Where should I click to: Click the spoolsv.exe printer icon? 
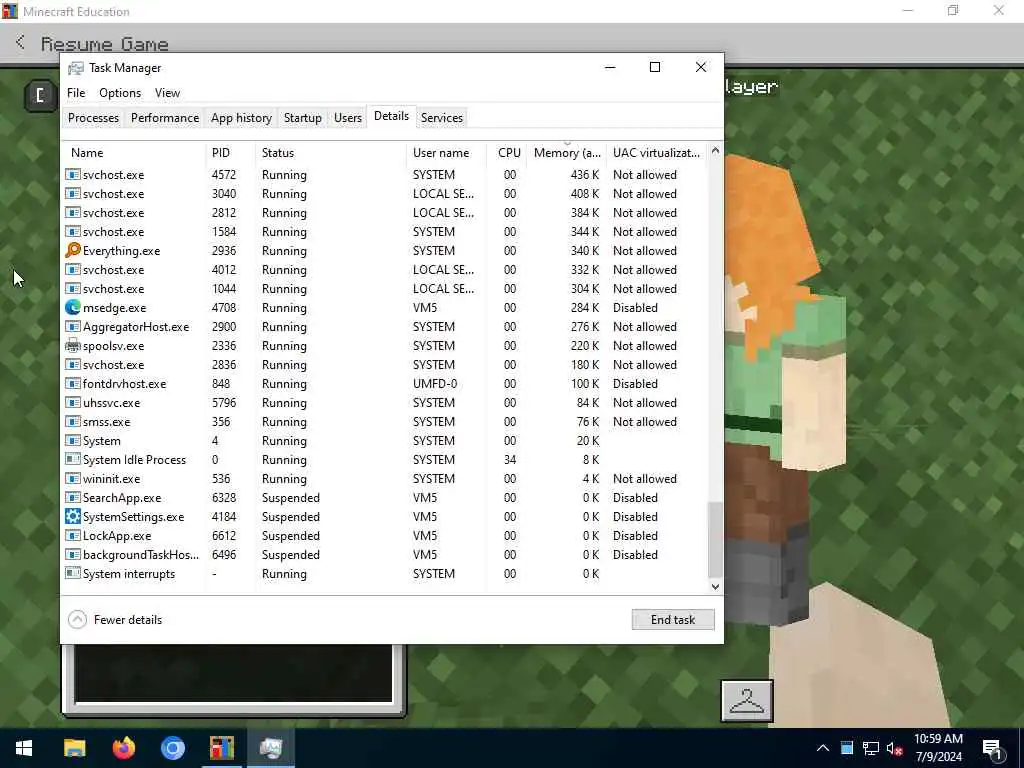click(73, 345)
